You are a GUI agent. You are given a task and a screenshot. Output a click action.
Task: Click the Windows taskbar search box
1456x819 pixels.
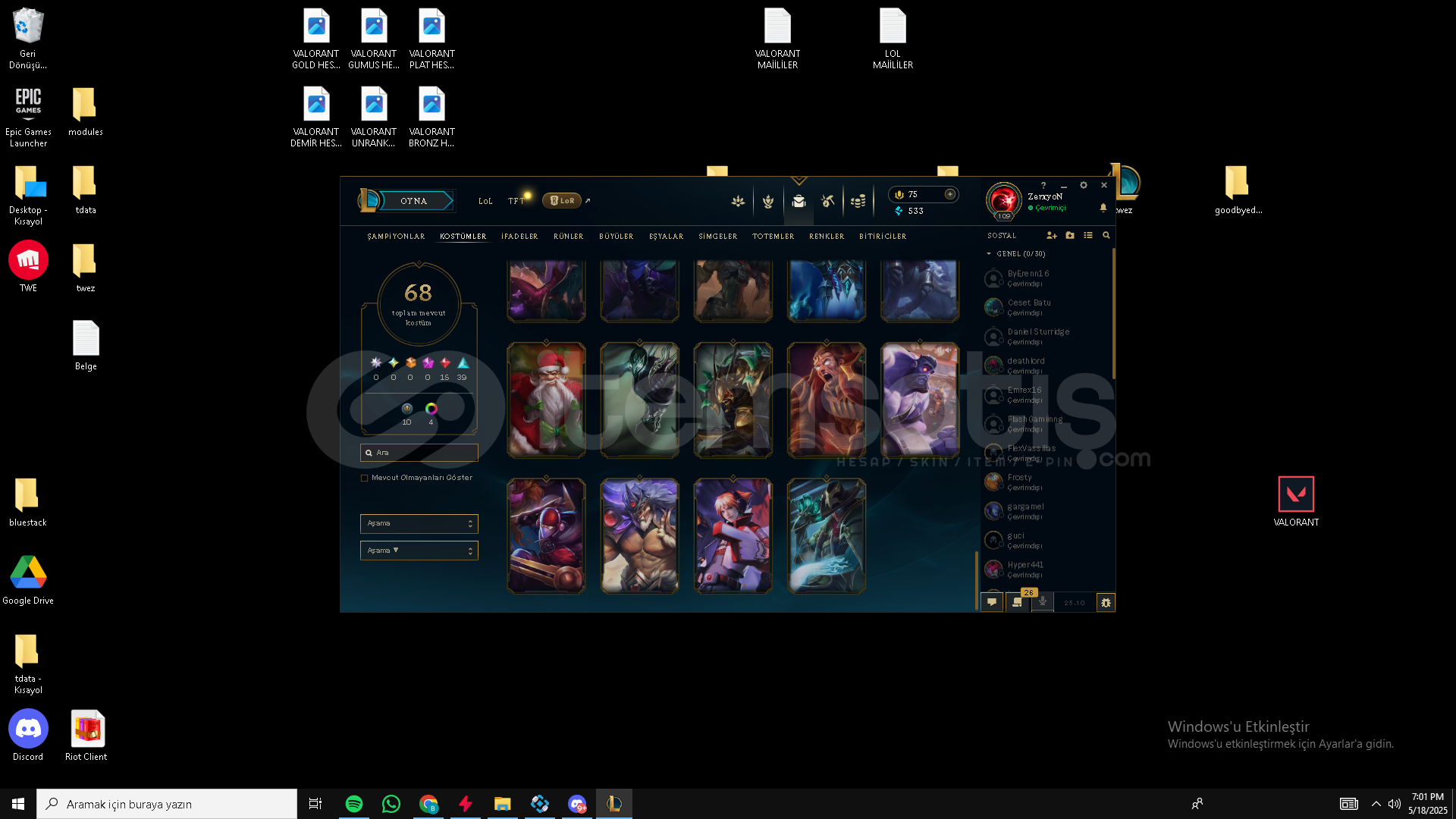pyautogui.click(x=167, y=804)
